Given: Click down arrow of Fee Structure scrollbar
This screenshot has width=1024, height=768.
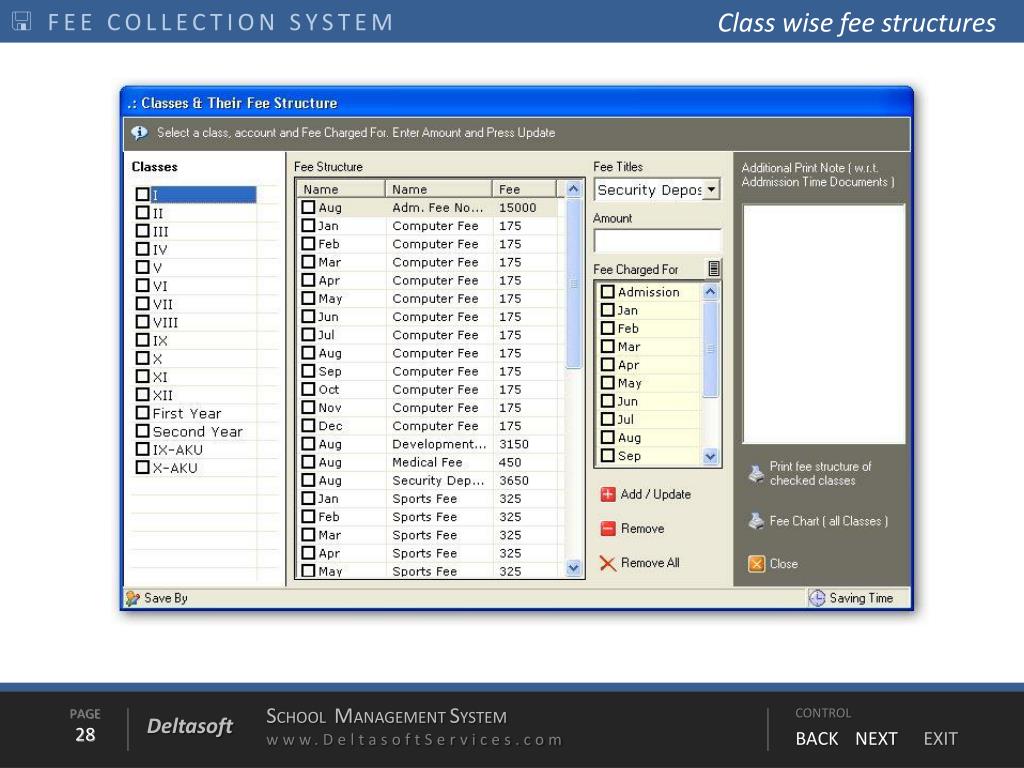Looking at the screenshot, I should pos(573,568).
